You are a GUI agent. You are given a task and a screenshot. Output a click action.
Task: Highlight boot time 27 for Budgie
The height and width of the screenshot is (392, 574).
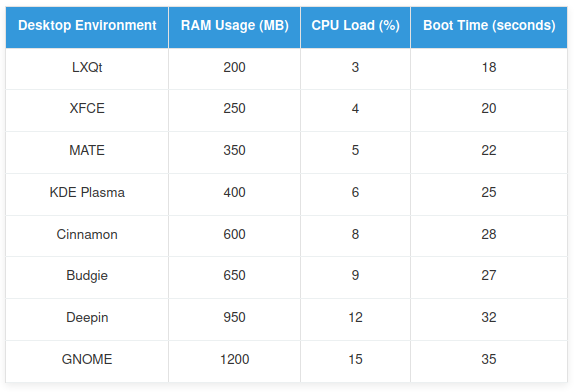tap(489, 276)
